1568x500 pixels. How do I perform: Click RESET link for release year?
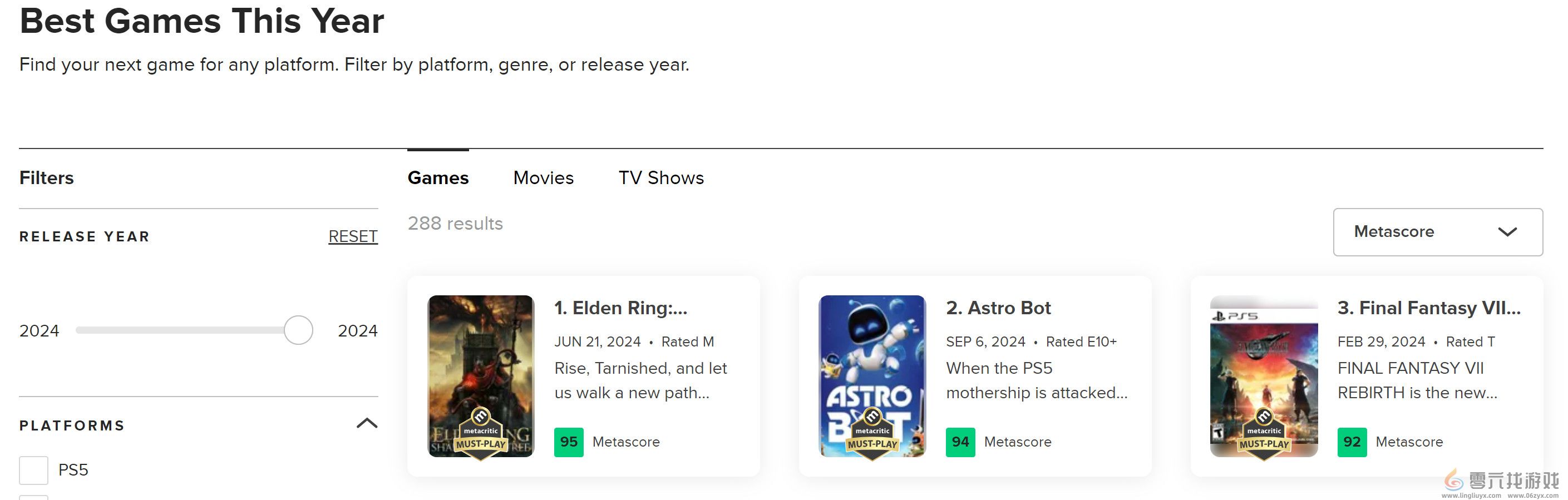click(x=353, y=236)
